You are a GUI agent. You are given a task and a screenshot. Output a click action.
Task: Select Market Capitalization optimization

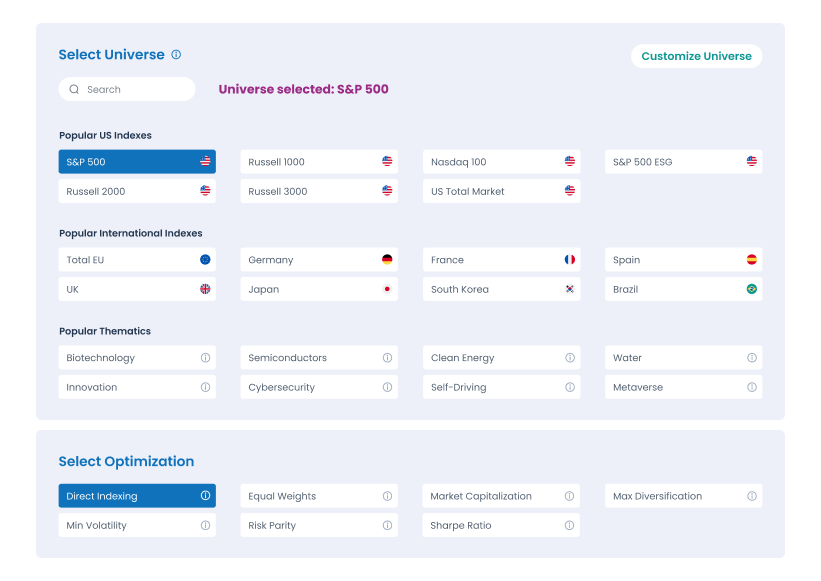click(x=501, y=496)
